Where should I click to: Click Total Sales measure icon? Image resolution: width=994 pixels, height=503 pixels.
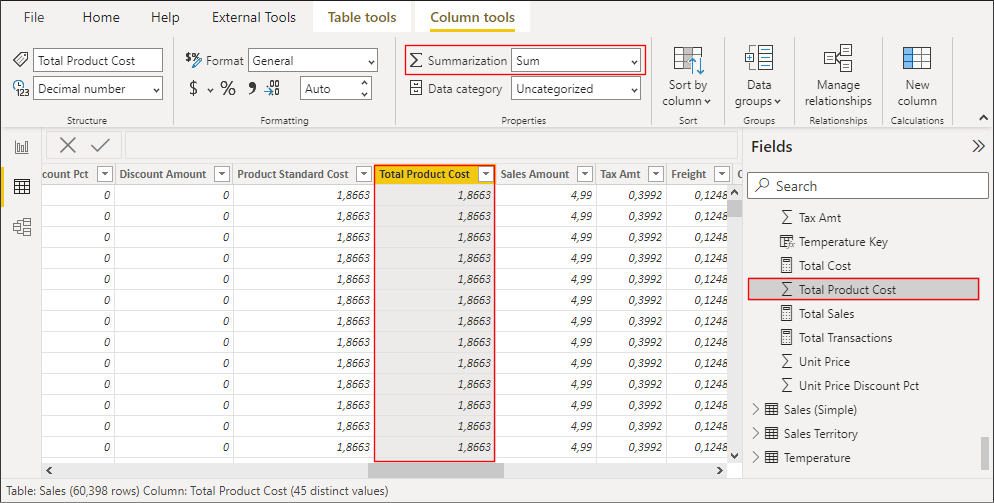pyautogui.click(x=787, y=313)
